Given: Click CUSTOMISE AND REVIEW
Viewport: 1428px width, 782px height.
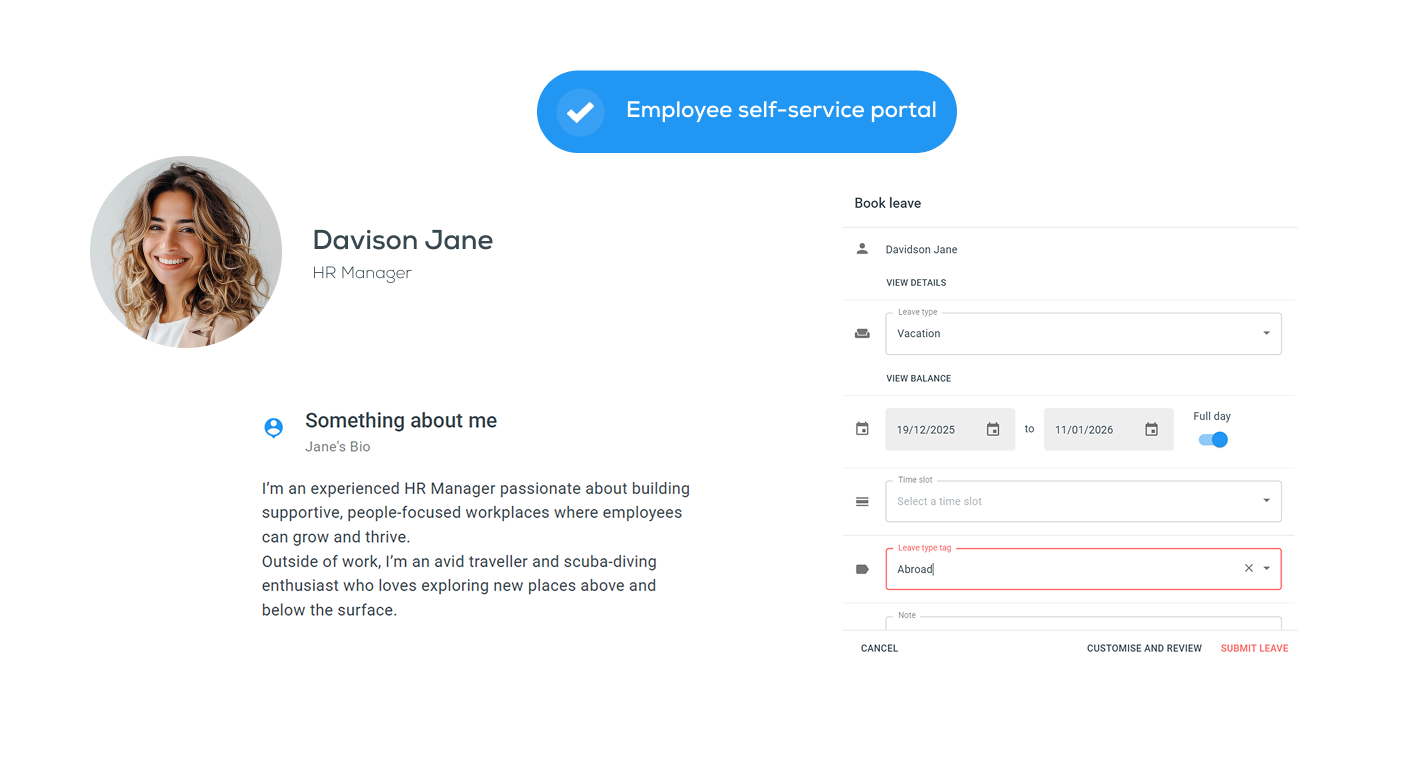Looking at the screenshot, I should [x=1144, y=649].
